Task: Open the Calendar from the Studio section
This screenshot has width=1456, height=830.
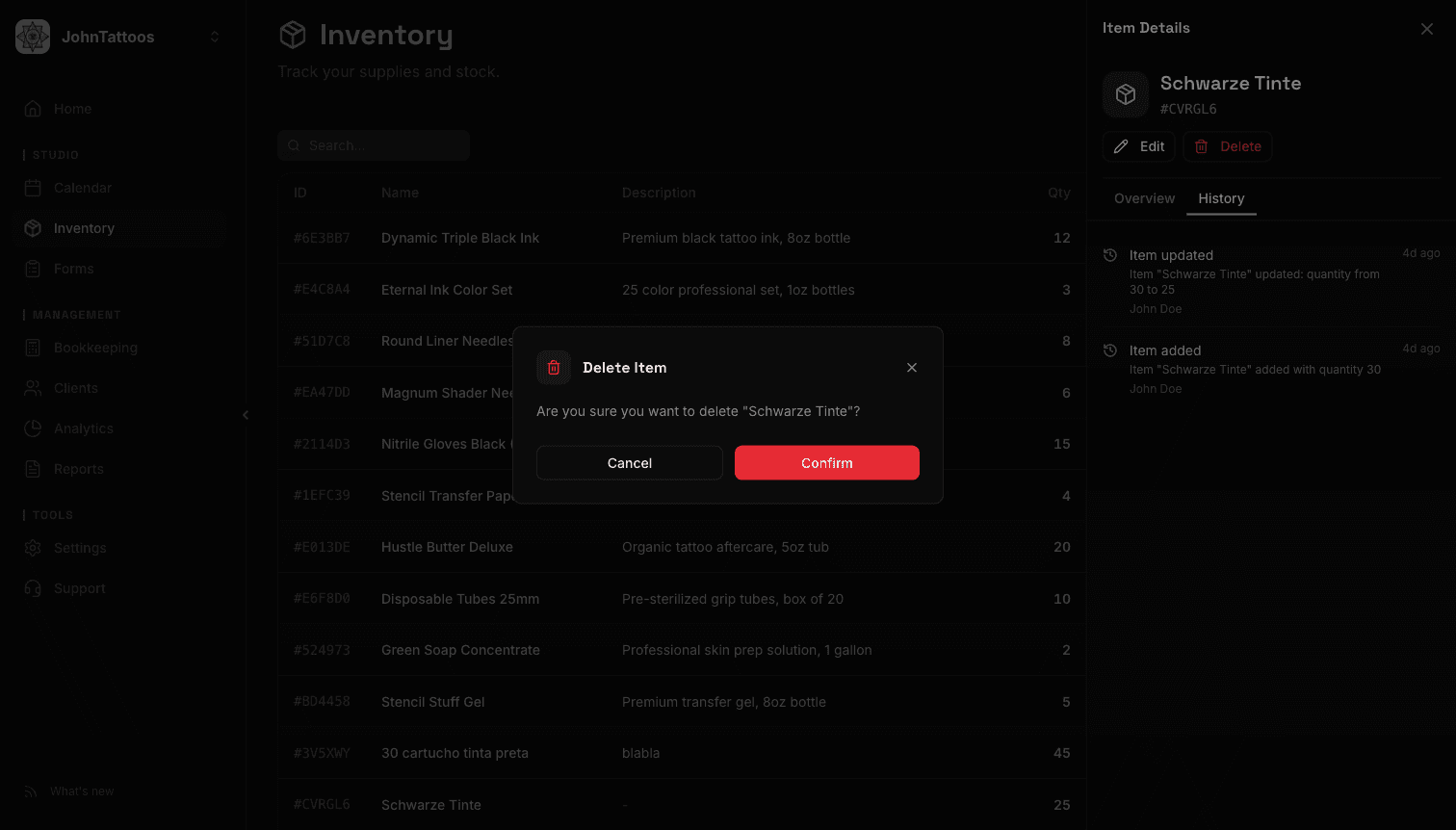Action: point(34,188)
